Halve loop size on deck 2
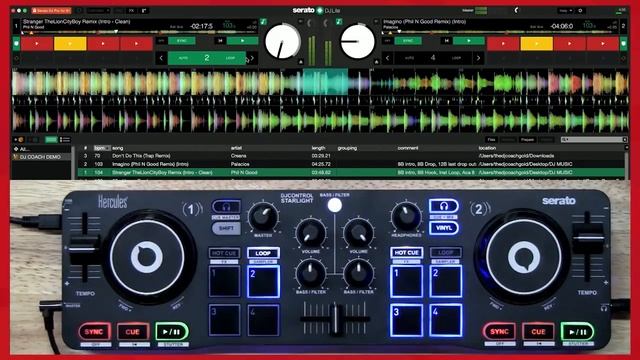The height and width of the screenshot is (360, 640). click(387, 58)
